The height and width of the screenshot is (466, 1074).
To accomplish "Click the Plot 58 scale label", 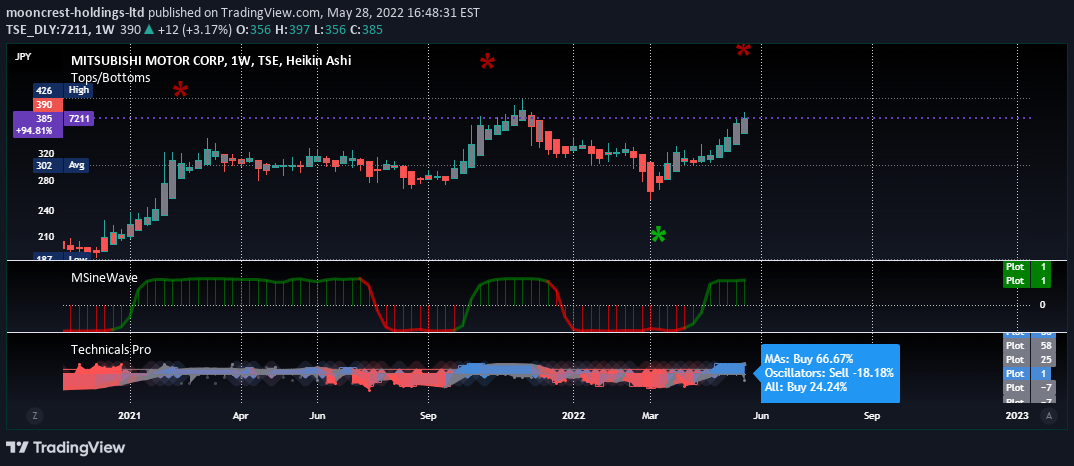I will click(x=1027, y=346).
